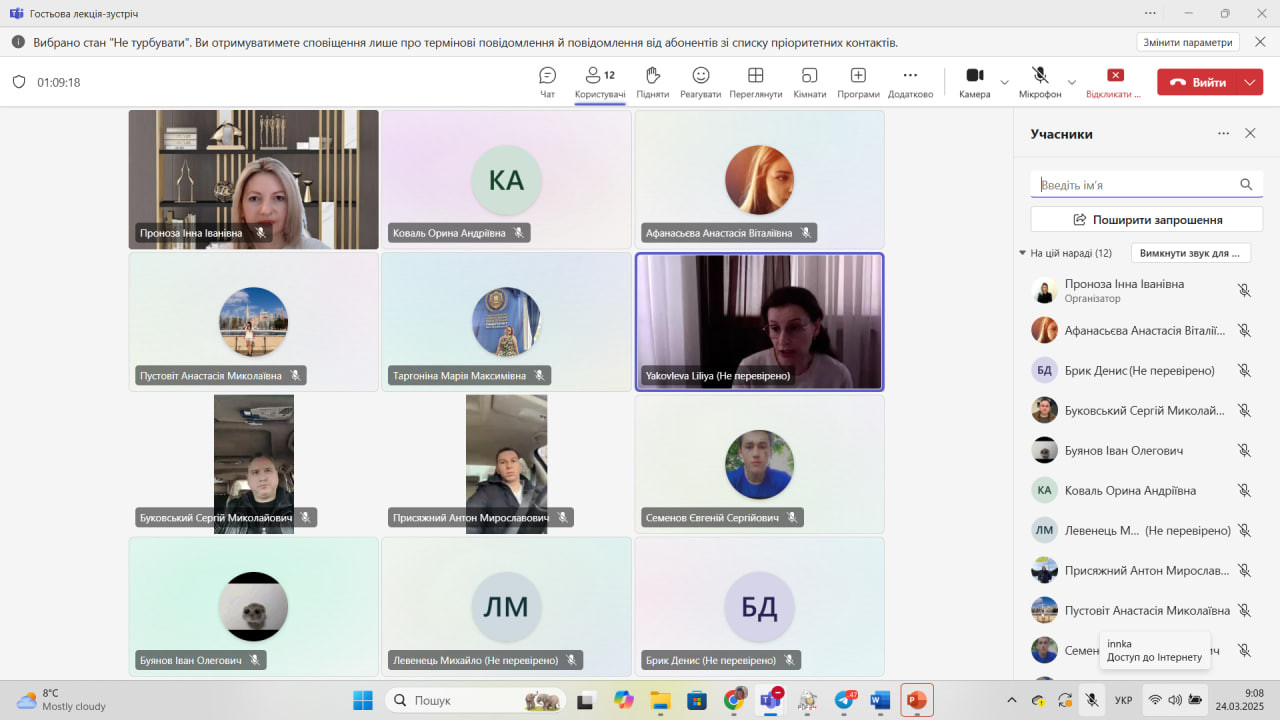Expand the dropdown arrow beside Вийти

[x=1250, y=83]
